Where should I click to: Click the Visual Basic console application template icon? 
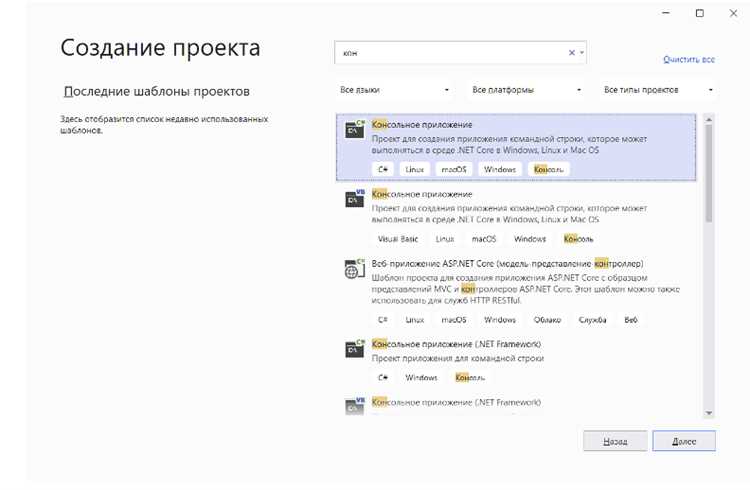[355, 199]
